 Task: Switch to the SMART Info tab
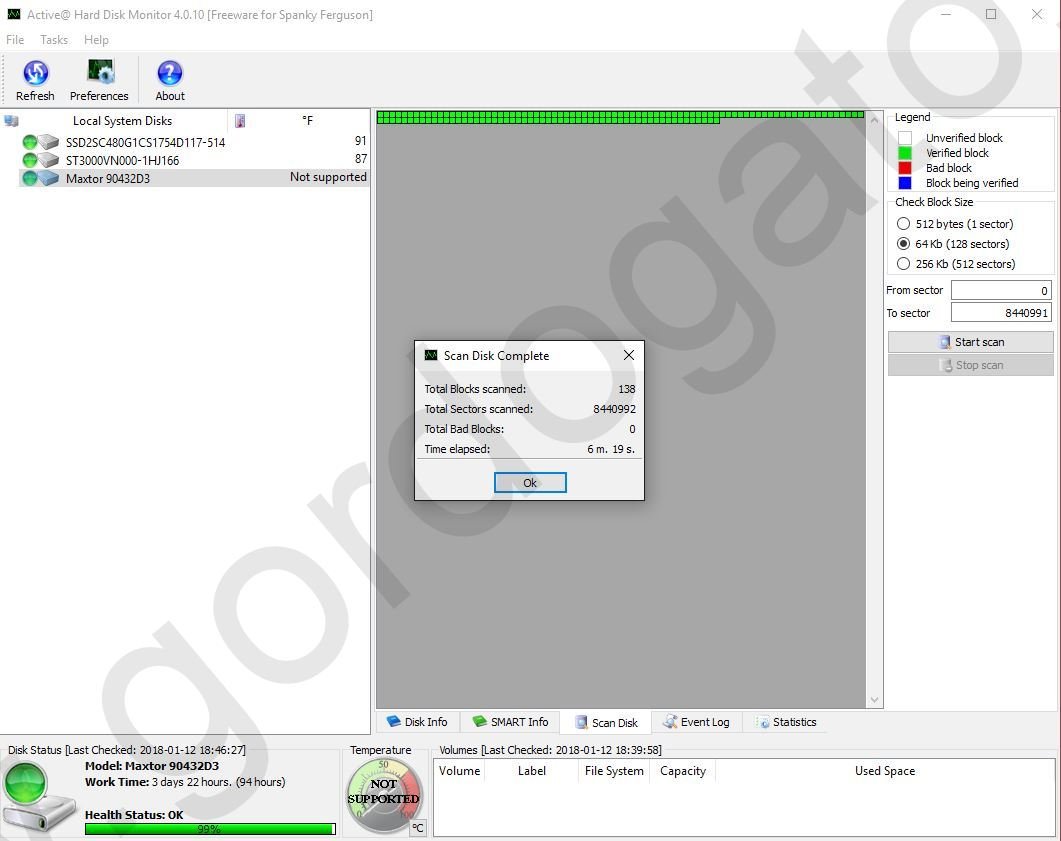click(x=510, y=722)
